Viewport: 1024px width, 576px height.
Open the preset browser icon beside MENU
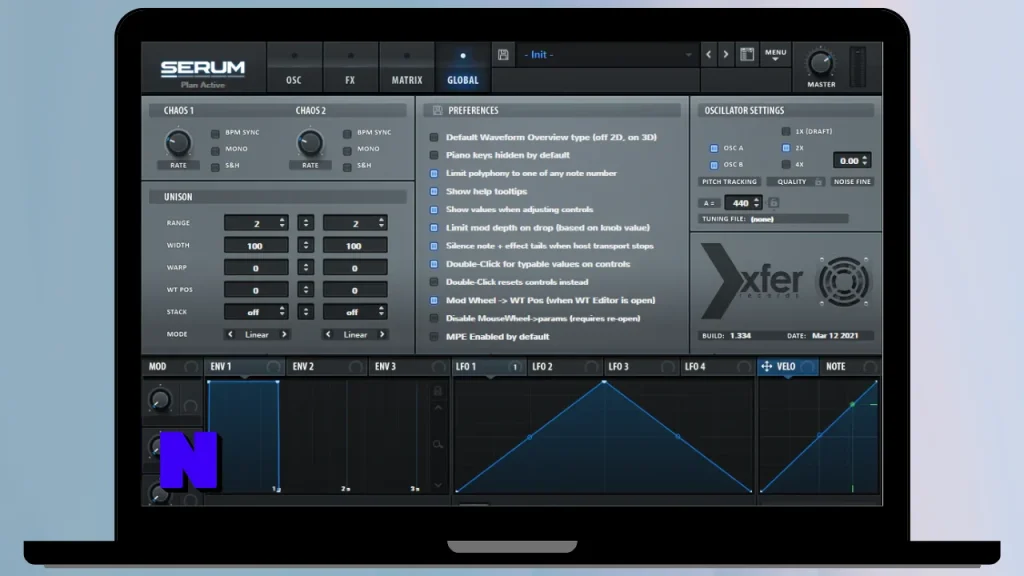(747, 55)
